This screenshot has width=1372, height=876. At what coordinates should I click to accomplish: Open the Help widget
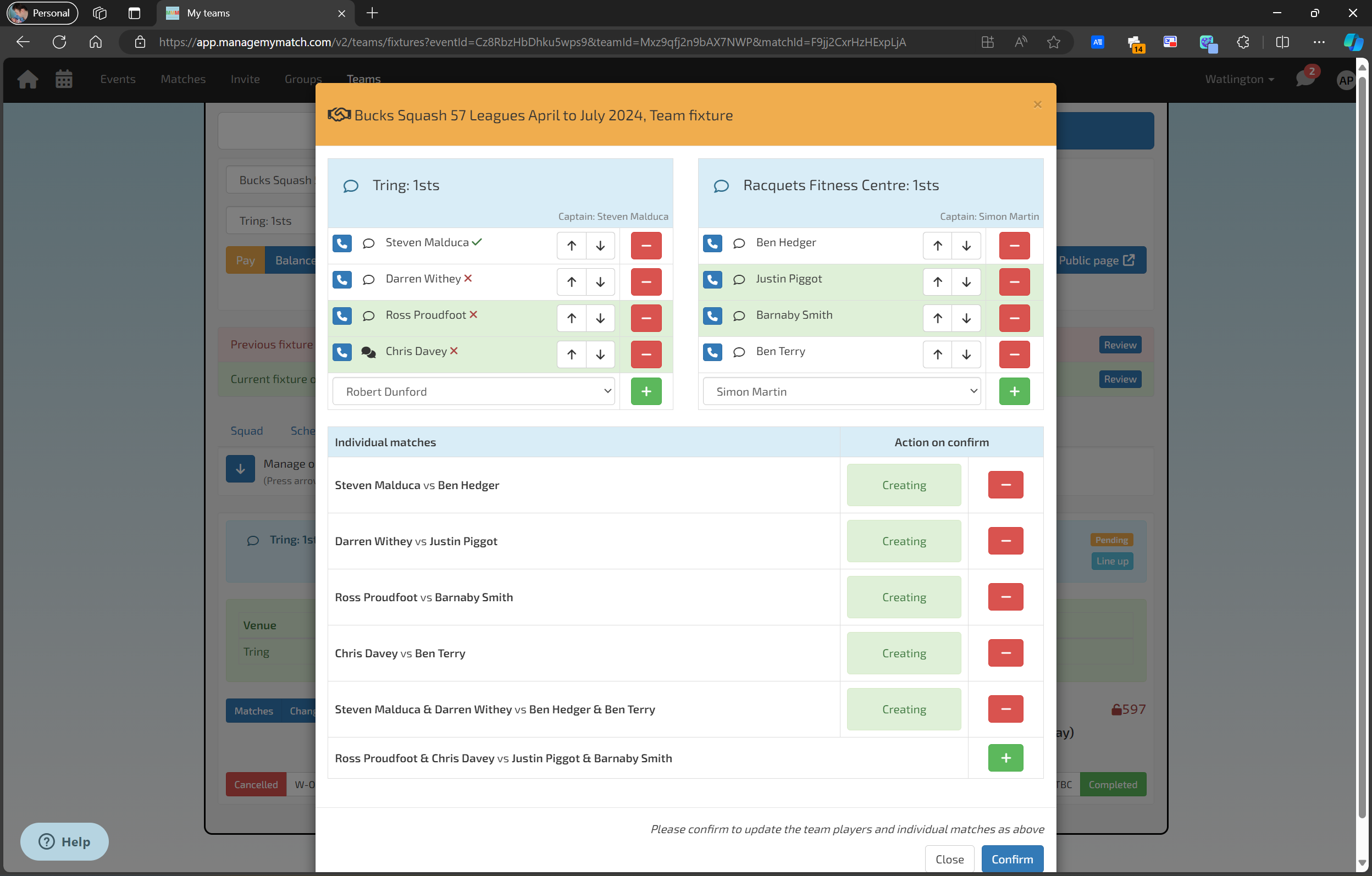click(64, 841)
